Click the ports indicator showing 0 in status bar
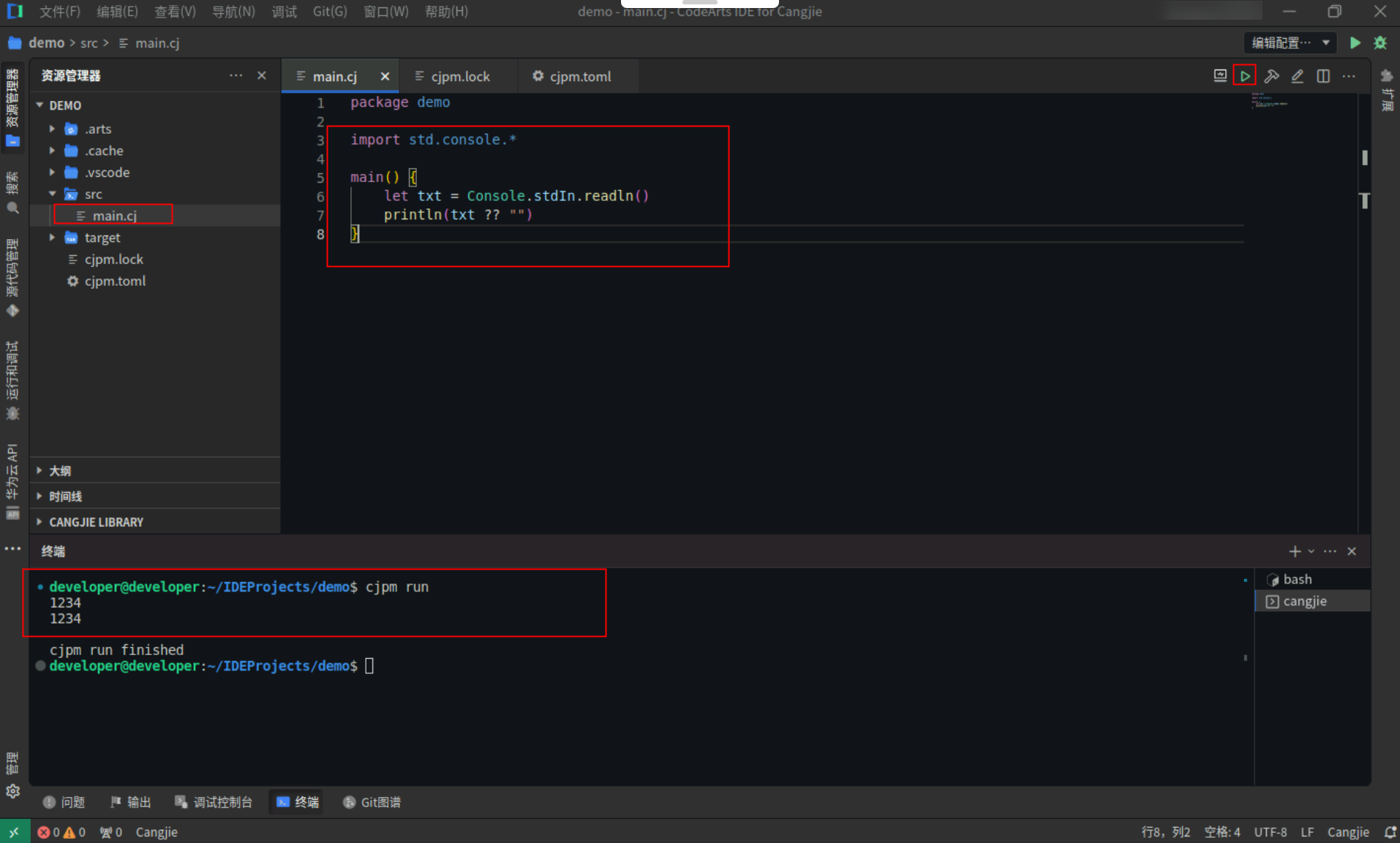The height and width of the screenshot is (843, 1400). [x=110, y=832]
